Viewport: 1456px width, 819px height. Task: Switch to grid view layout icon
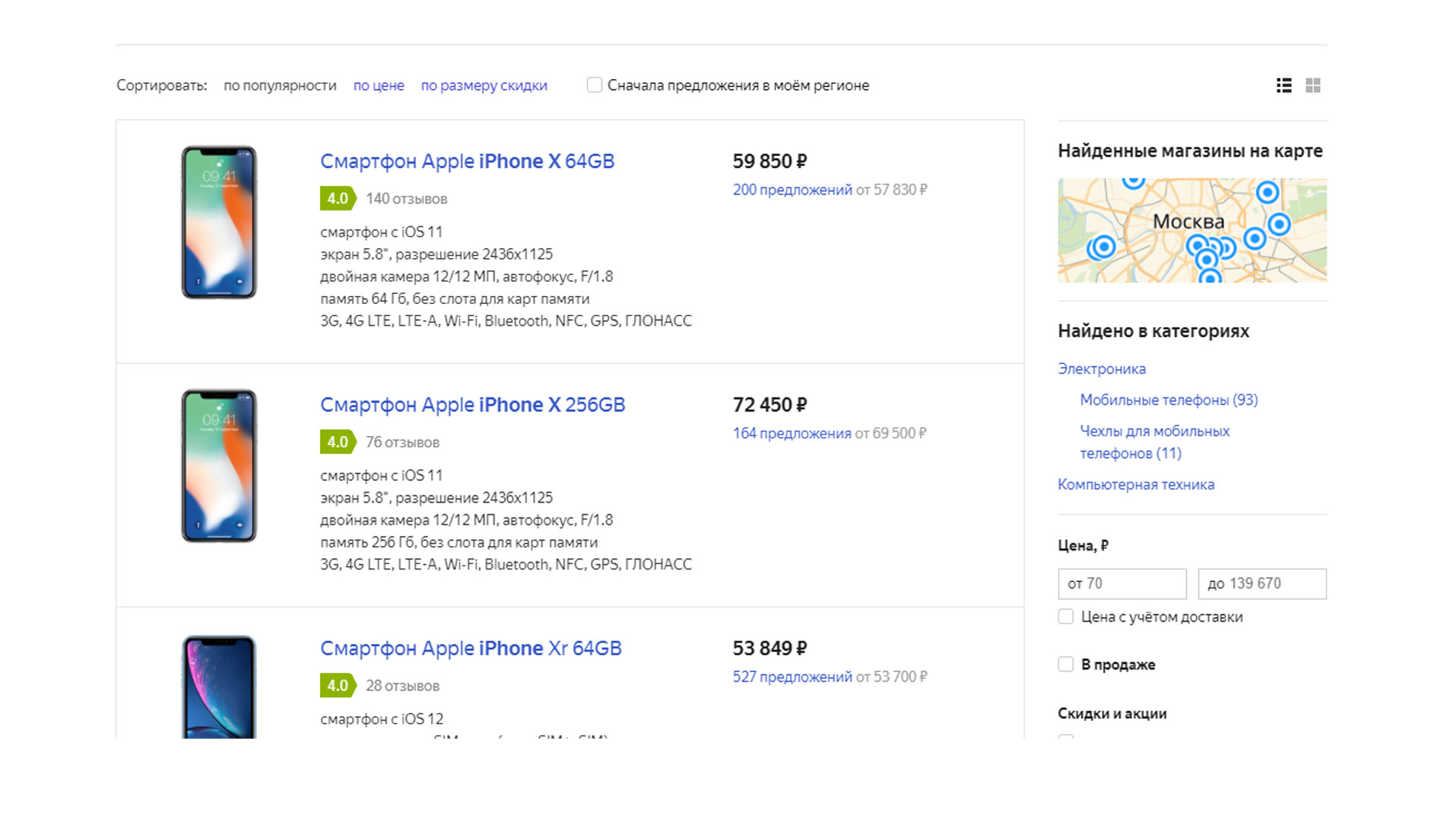point(1313,86)
